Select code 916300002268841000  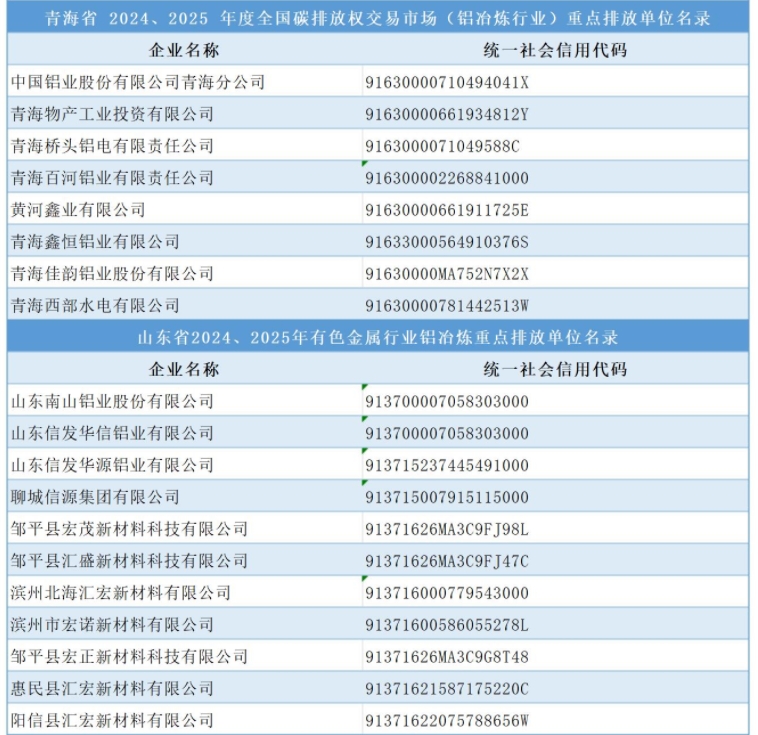tap(555, 177)
